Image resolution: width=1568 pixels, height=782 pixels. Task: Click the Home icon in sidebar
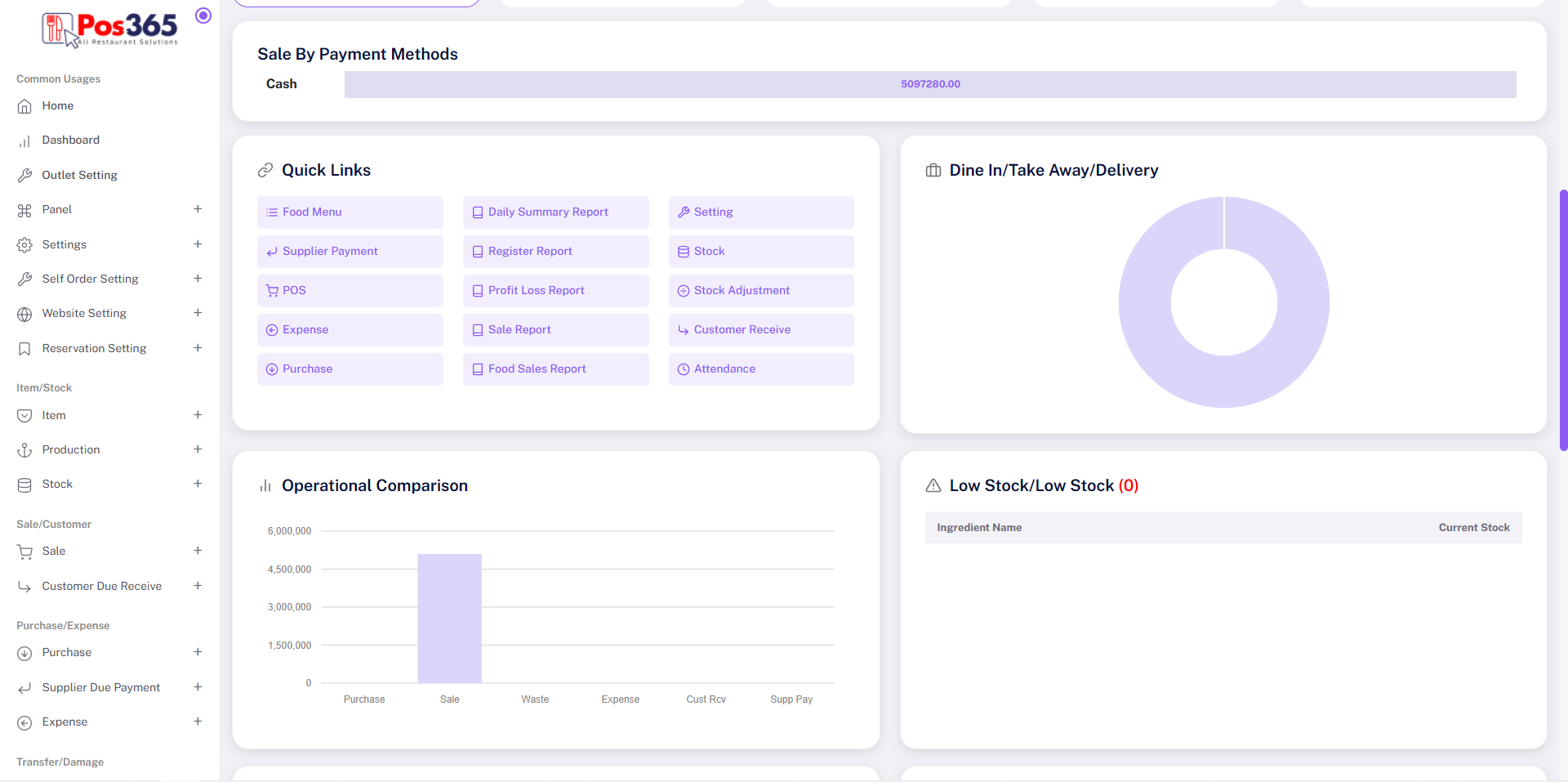(x=24, y=106)
